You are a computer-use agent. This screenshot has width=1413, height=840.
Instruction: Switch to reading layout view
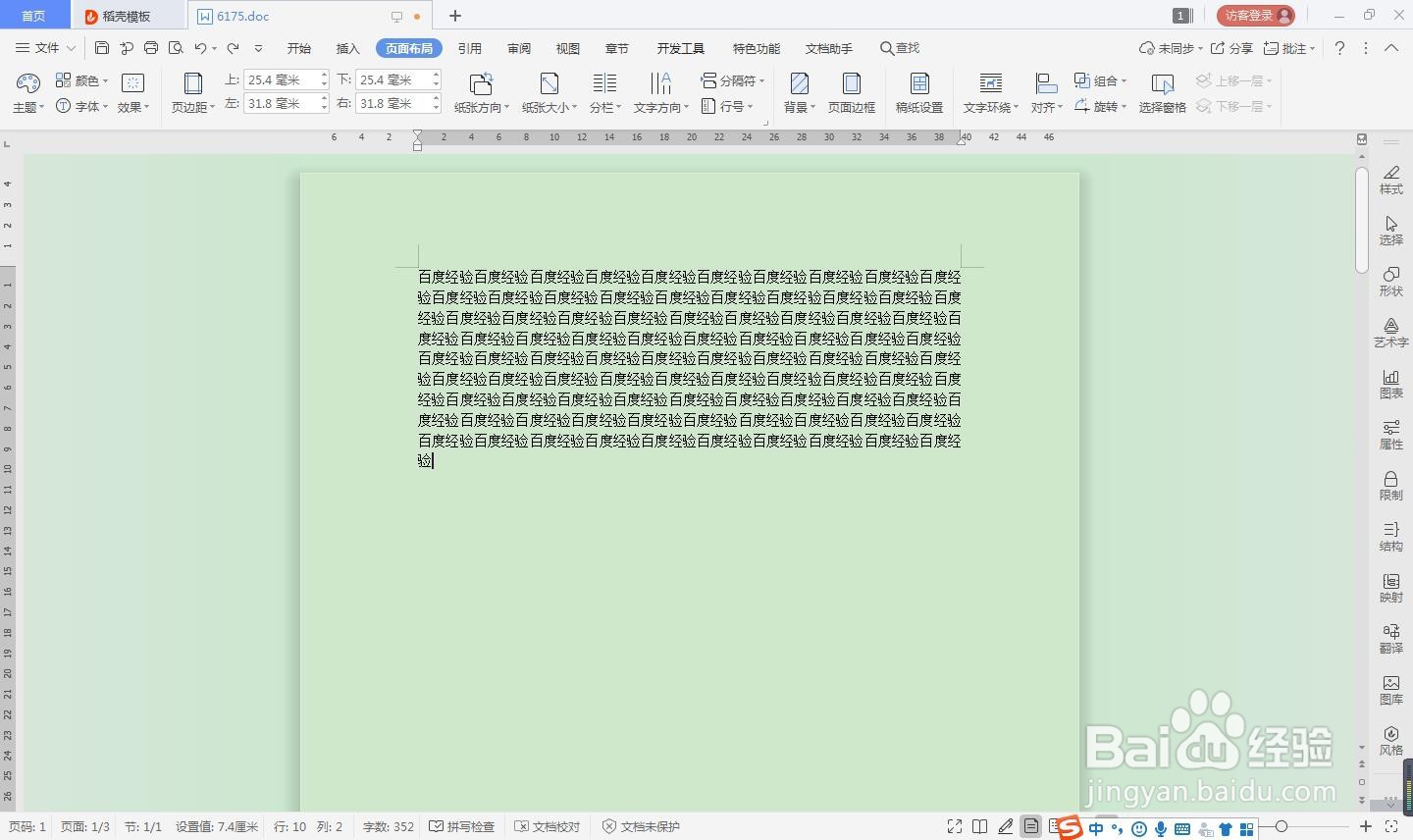point(979,827)
